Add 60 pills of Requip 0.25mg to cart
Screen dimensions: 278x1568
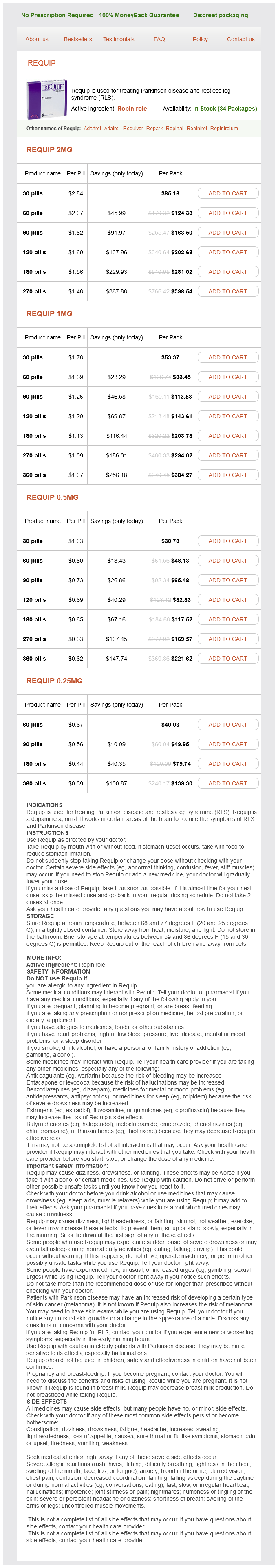click(227, 725)
